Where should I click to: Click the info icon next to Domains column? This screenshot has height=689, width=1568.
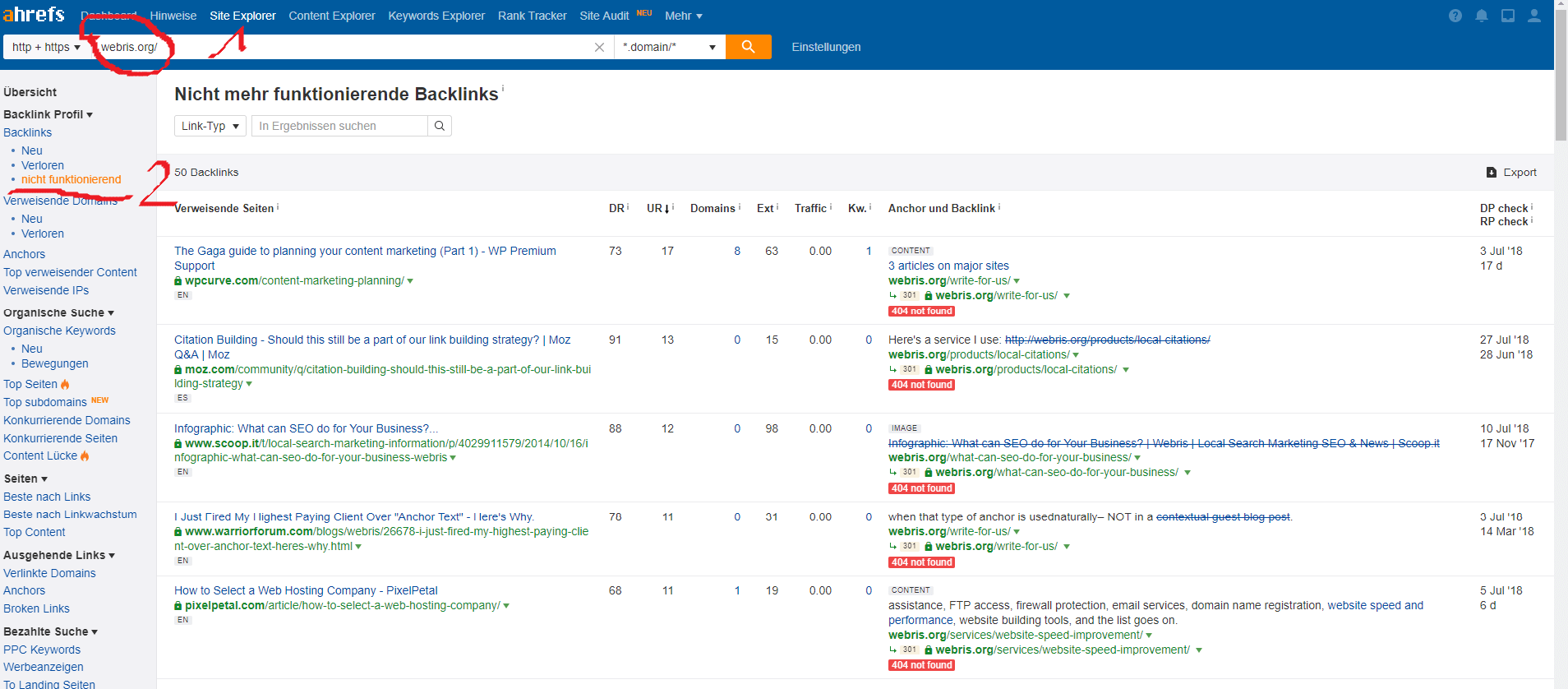(740, 206)
